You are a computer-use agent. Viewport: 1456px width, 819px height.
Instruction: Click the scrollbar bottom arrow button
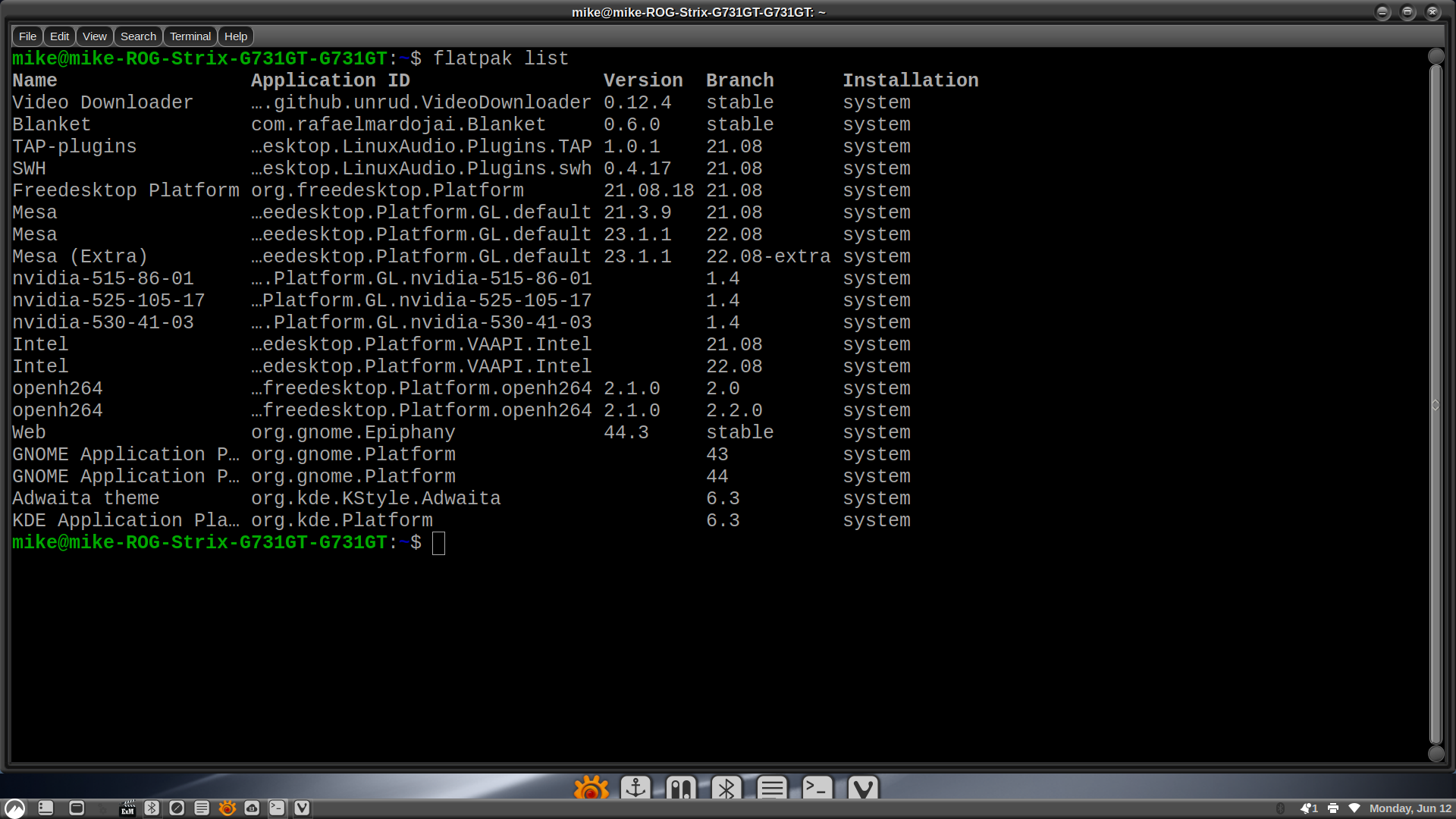(1436, 754)
